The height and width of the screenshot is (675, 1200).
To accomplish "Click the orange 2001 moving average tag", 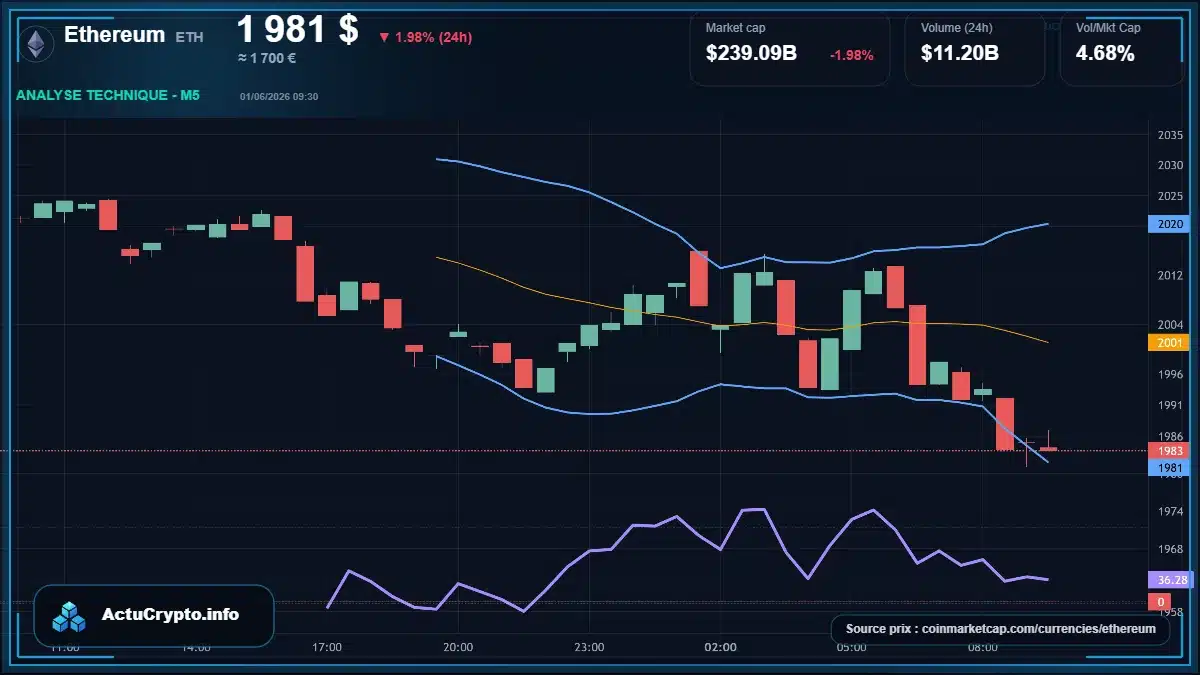I will [x=1170, y=342].
